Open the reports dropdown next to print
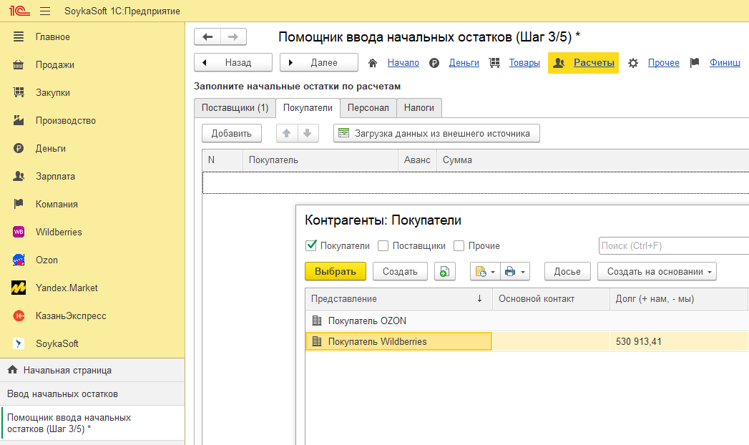This screenshot has height=445, width=749. (484, 272)
